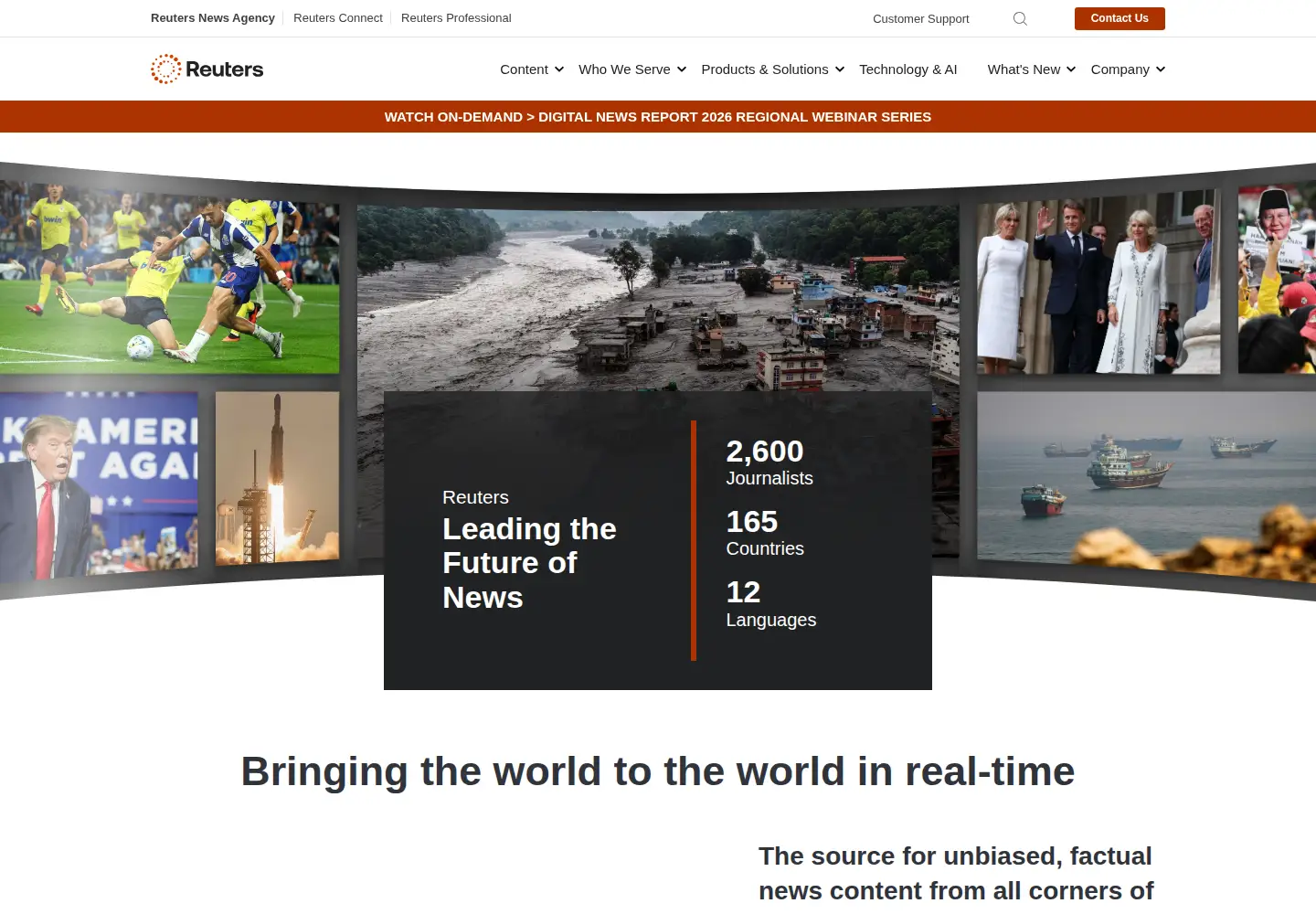Click the unbiased, factual news source paragraph
This screenshot has height=914, width=1316.
click(956, 873)
